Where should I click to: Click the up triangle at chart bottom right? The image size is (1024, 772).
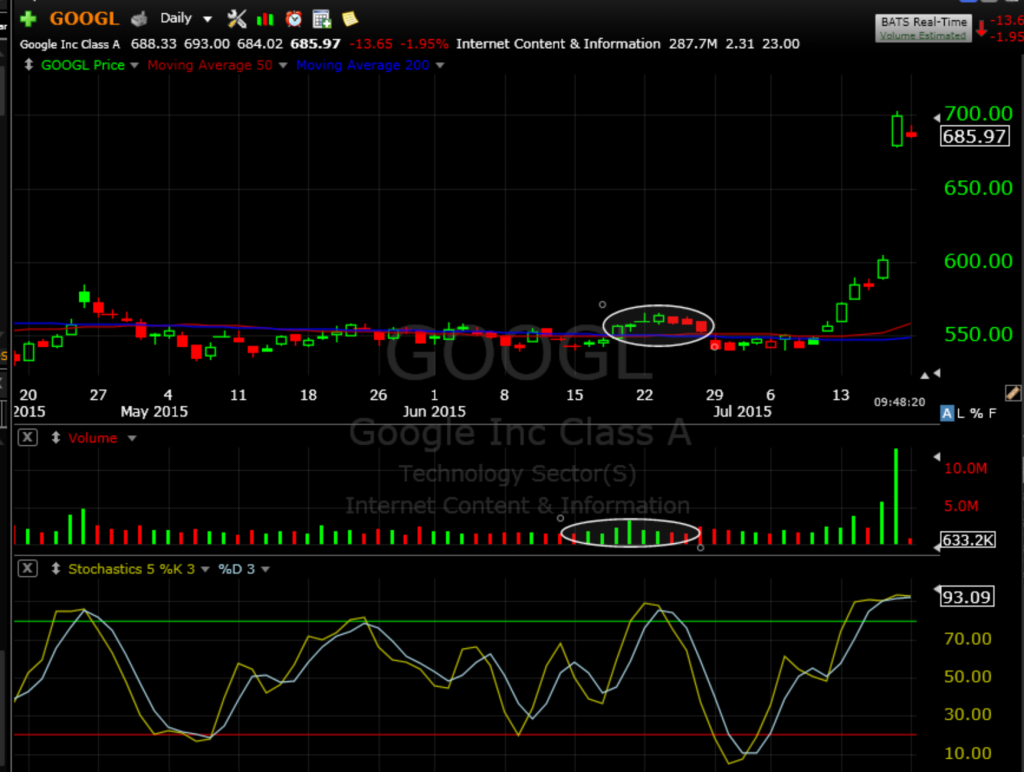(x=924, y=376)
